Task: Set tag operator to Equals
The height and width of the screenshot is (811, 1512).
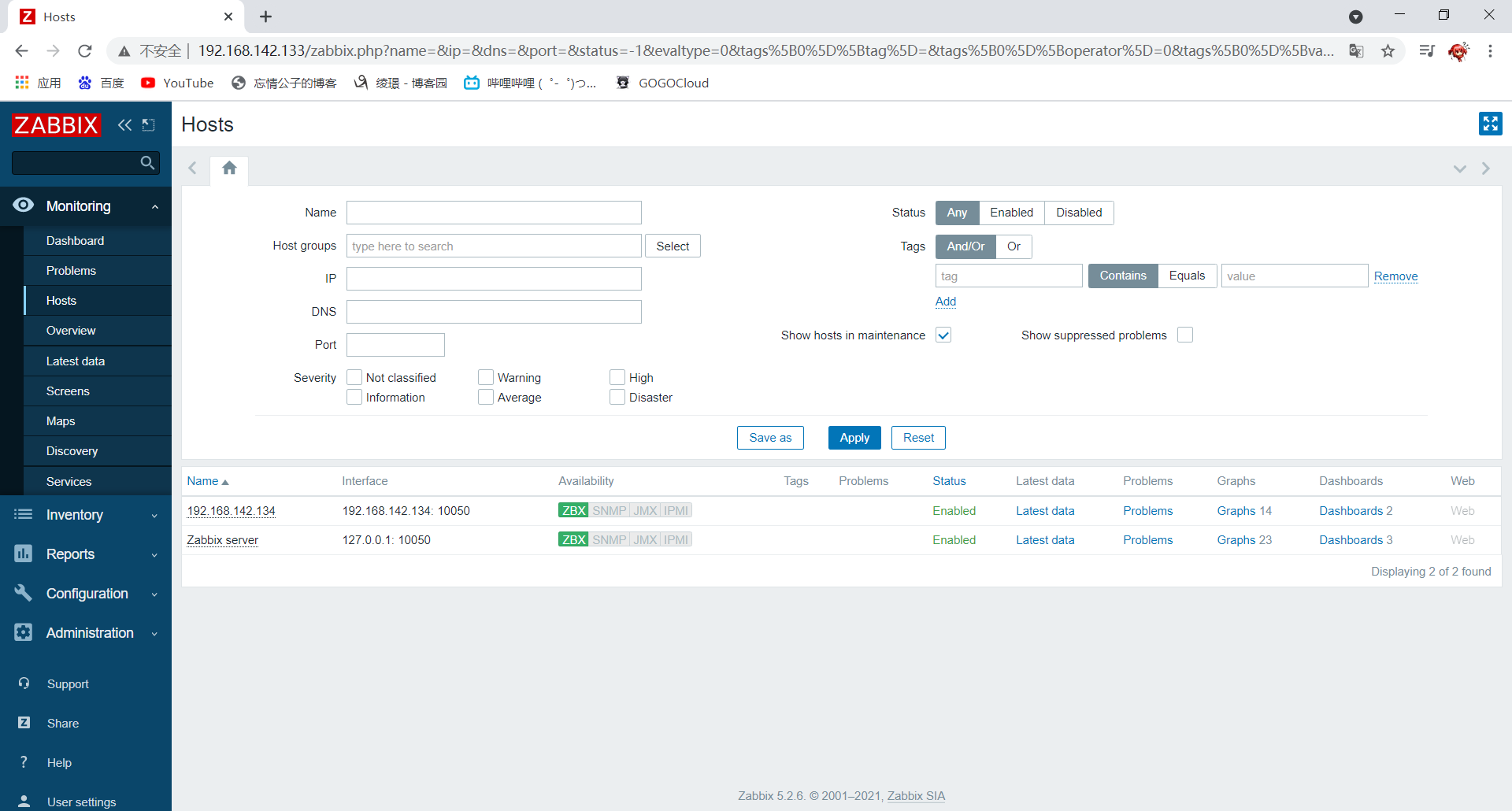Action: point(1187,276)
